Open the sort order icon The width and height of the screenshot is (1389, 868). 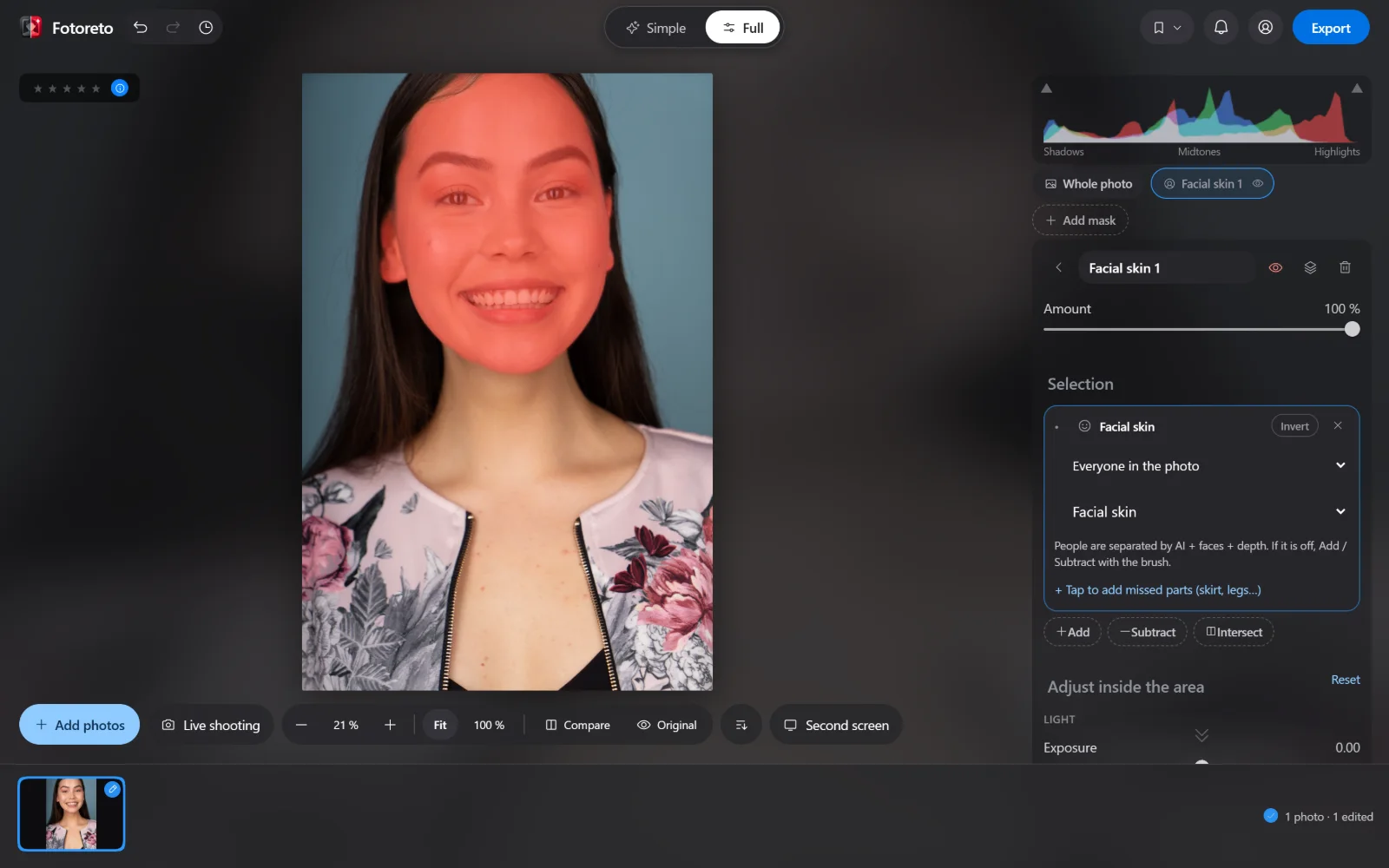[741, 725]
